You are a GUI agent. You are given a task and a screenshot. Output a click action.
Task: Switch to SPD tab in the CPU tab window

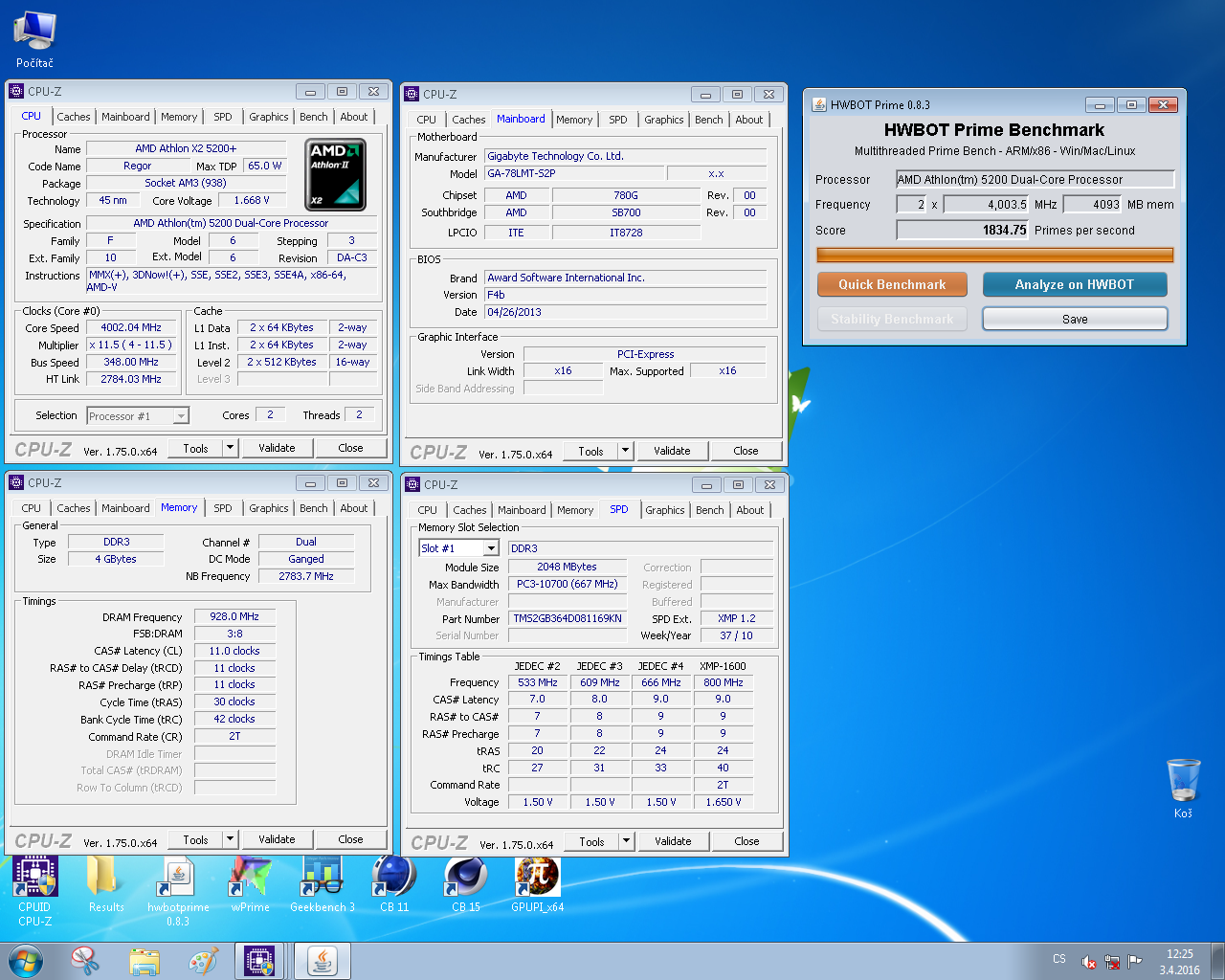coord(223,117)
